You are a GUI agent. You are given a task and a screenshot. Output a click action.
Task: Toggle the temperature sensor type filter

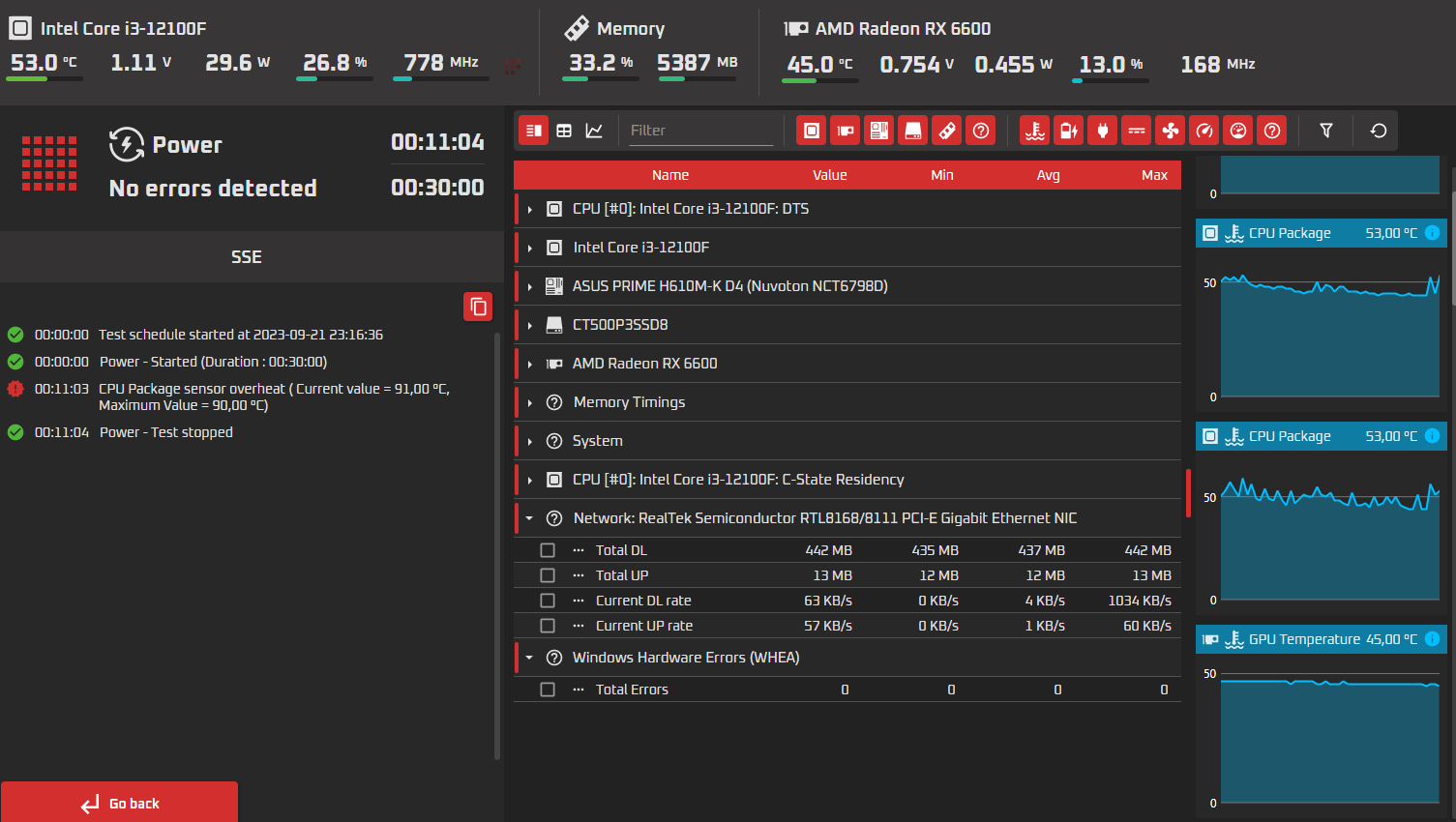click(1035, 131)
